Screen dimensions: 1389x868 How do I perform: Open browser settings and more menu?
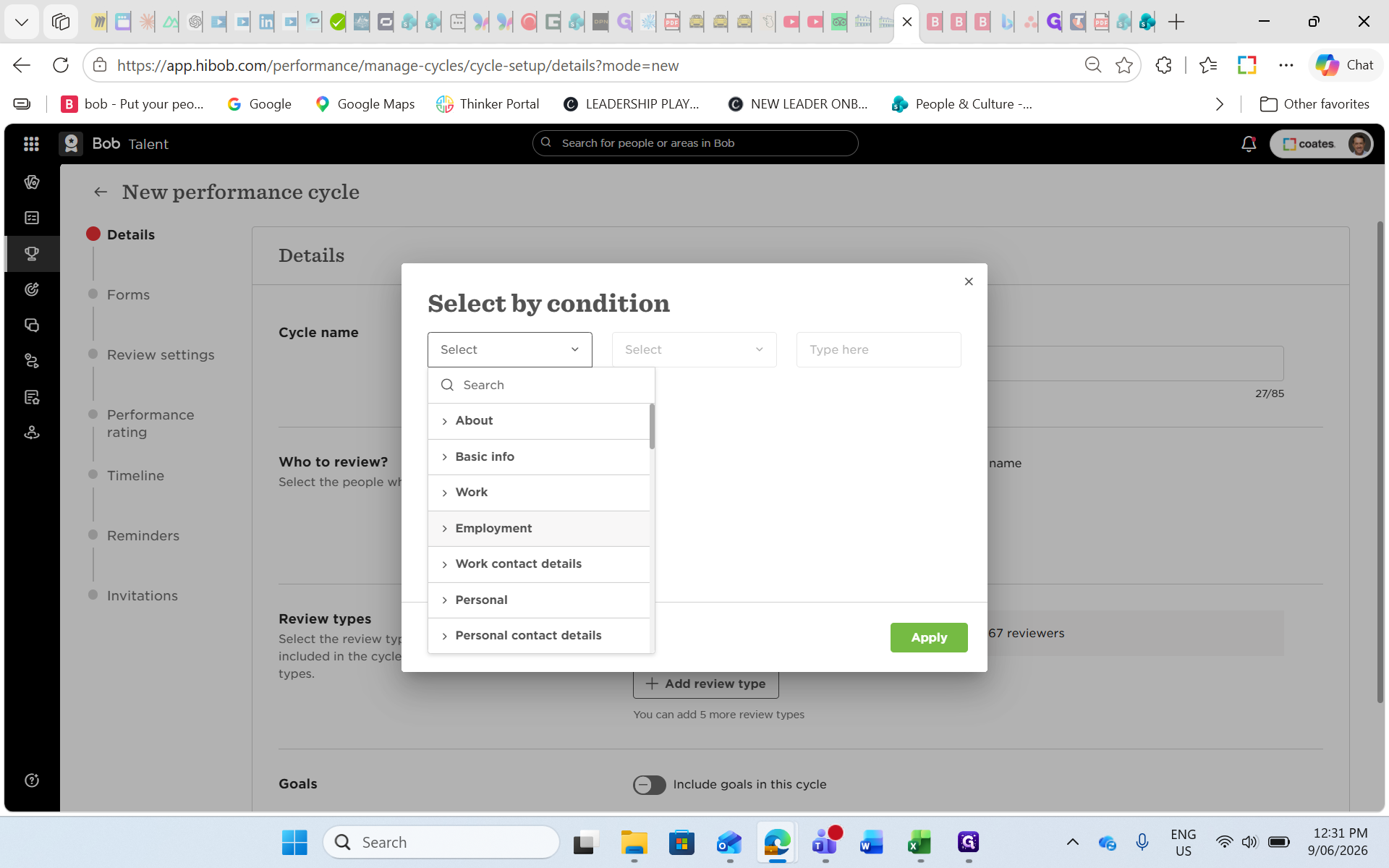tap(1286, 65)
